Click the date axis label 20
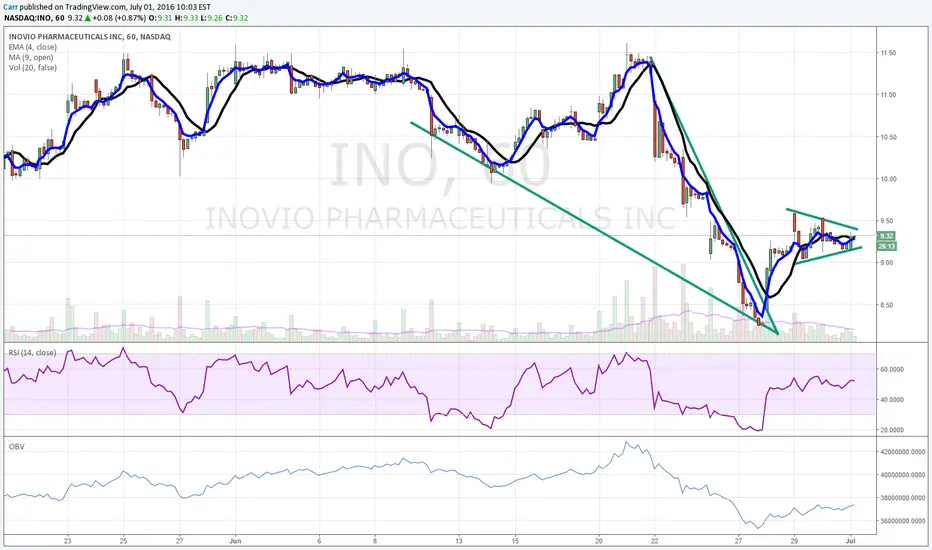This screenshot has width=932, height=550. click(599, 541)
